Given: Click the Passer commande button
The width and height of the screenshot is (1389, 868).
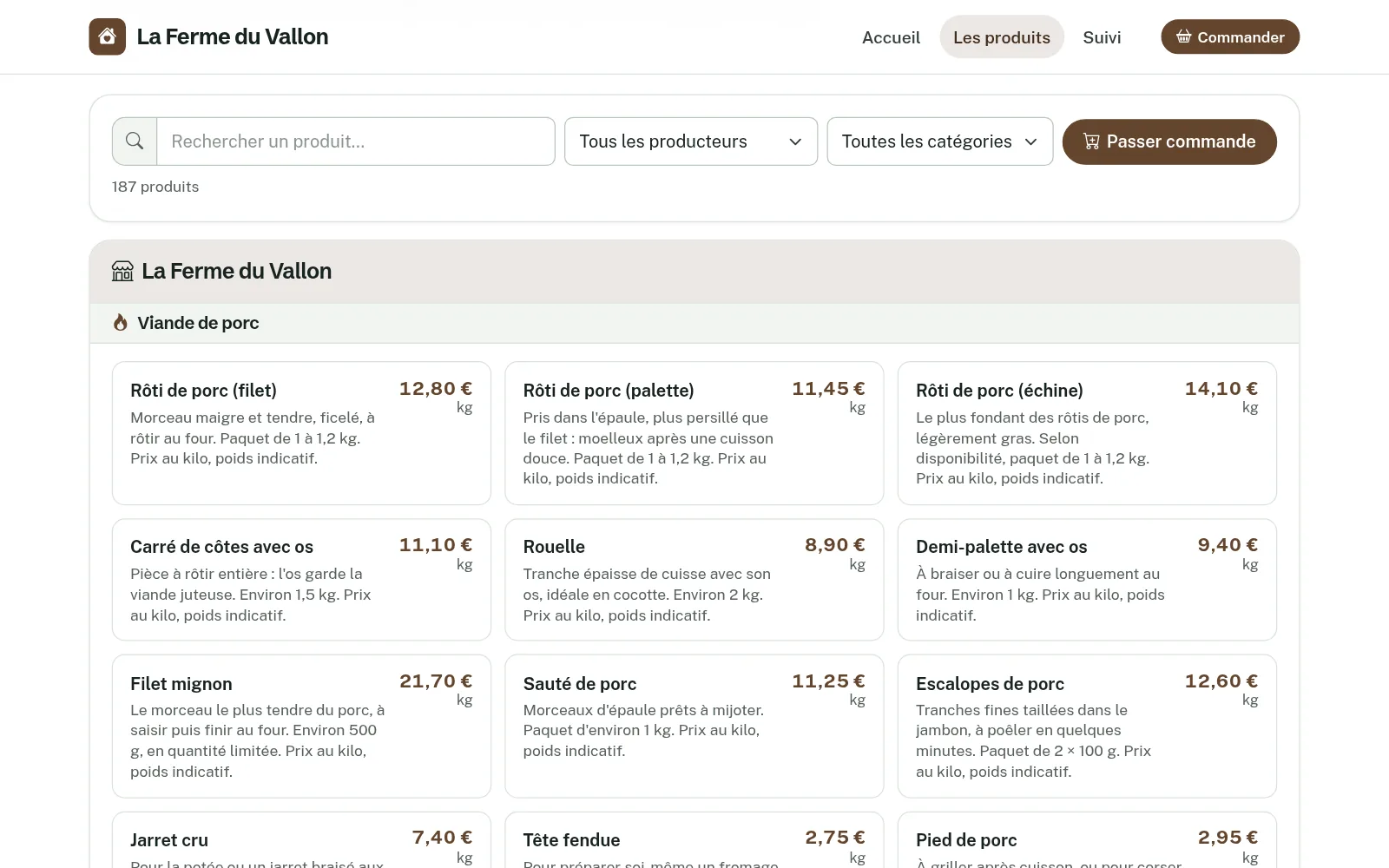Looking at the screenshot, I should coord(1169,141).
